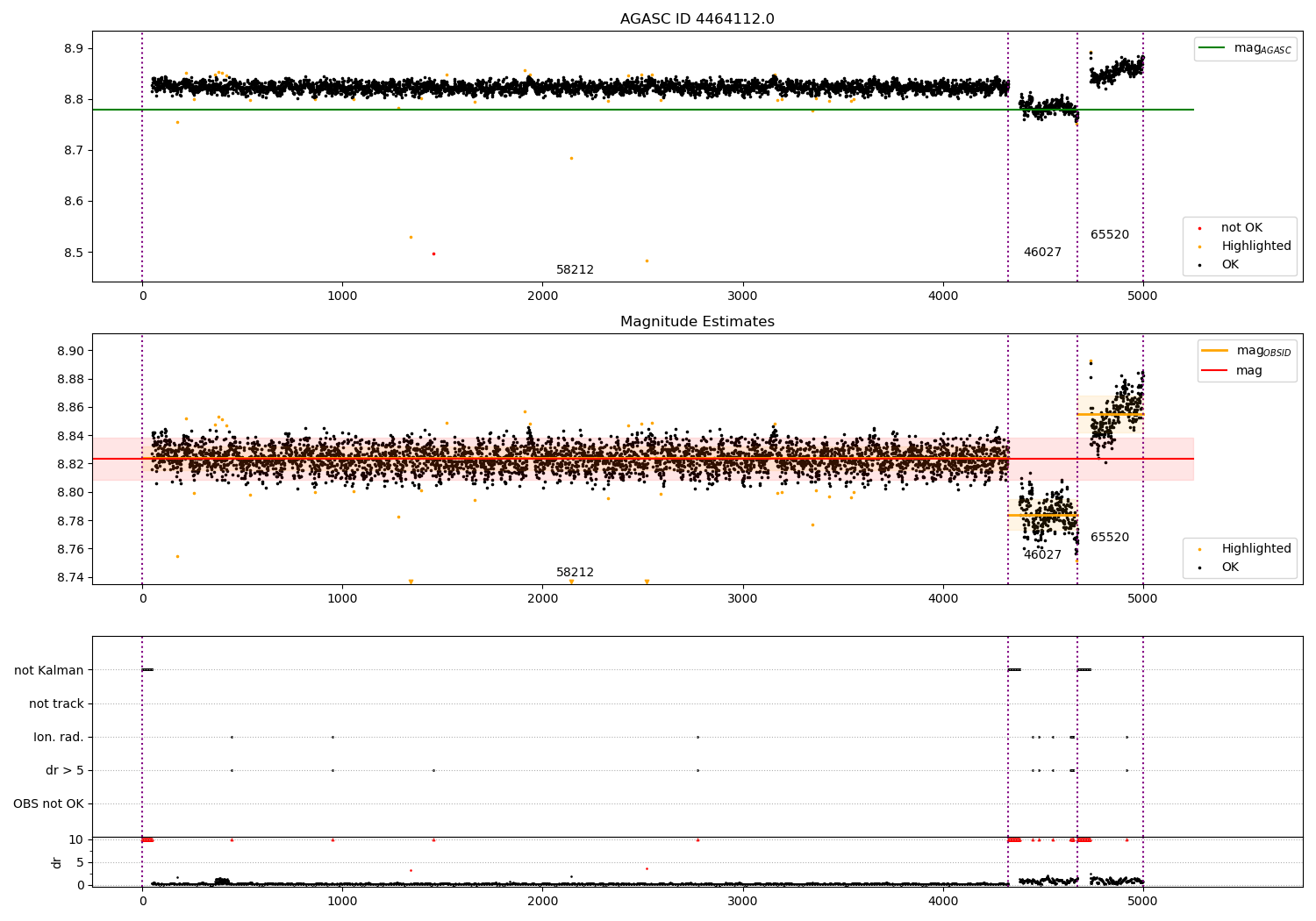
Task: Click the 1000 x-tick under the bottom plot
Action: click(x=342, y=902)
